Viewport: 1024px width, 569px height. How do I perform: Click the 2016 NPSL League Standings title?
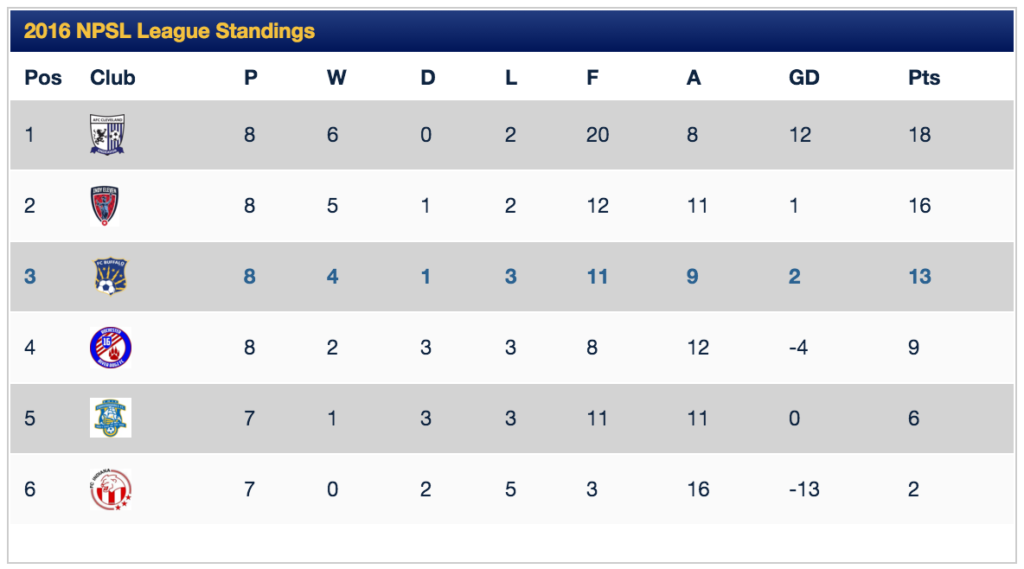(169, 31)
